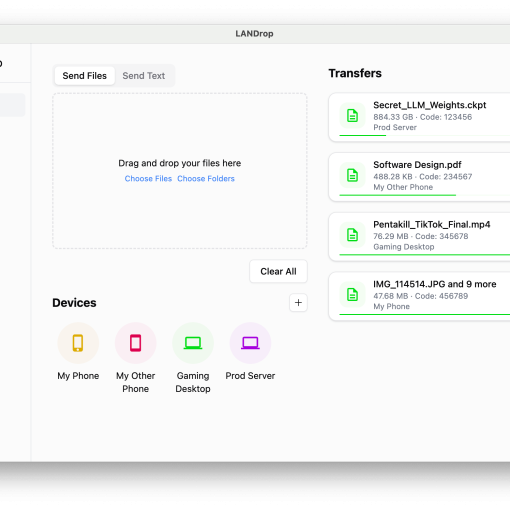Click file icon for IMG_114514.JPG transfer
Viewport: 510px width, 510px height.
click(352, 295)
